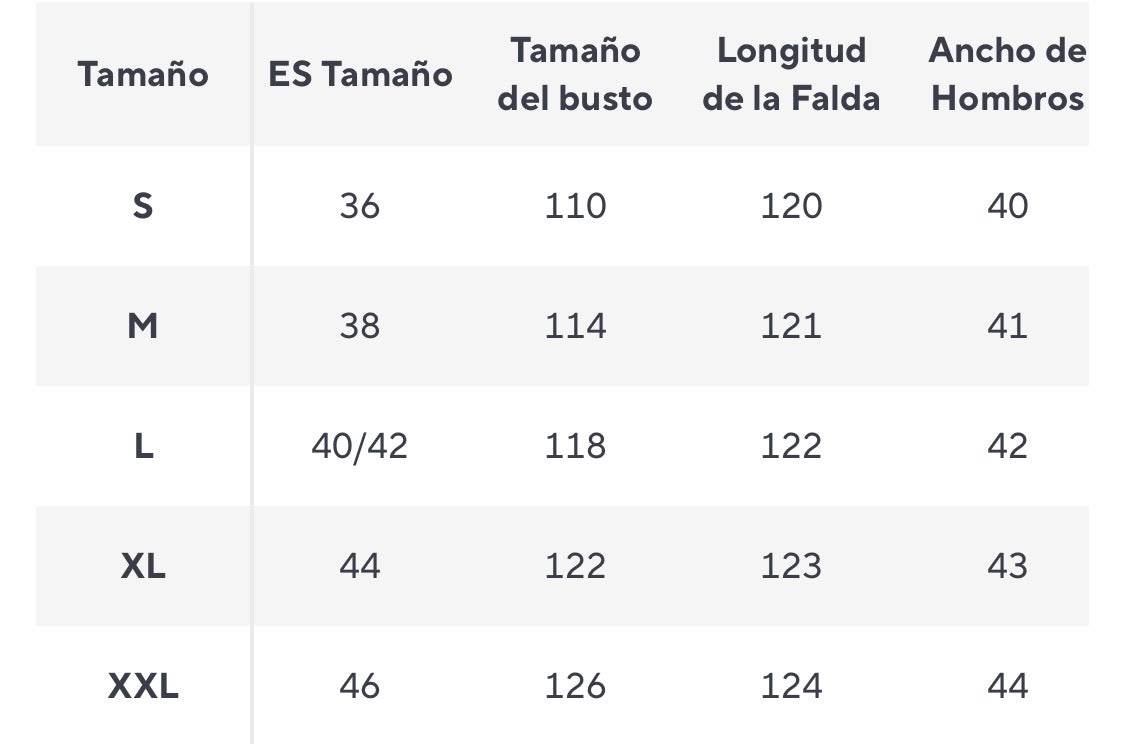Click the XL size row label
Image resolution: width=1125 pixels, height=744 pixels.
pyautogui.click(x=143, y=566)
